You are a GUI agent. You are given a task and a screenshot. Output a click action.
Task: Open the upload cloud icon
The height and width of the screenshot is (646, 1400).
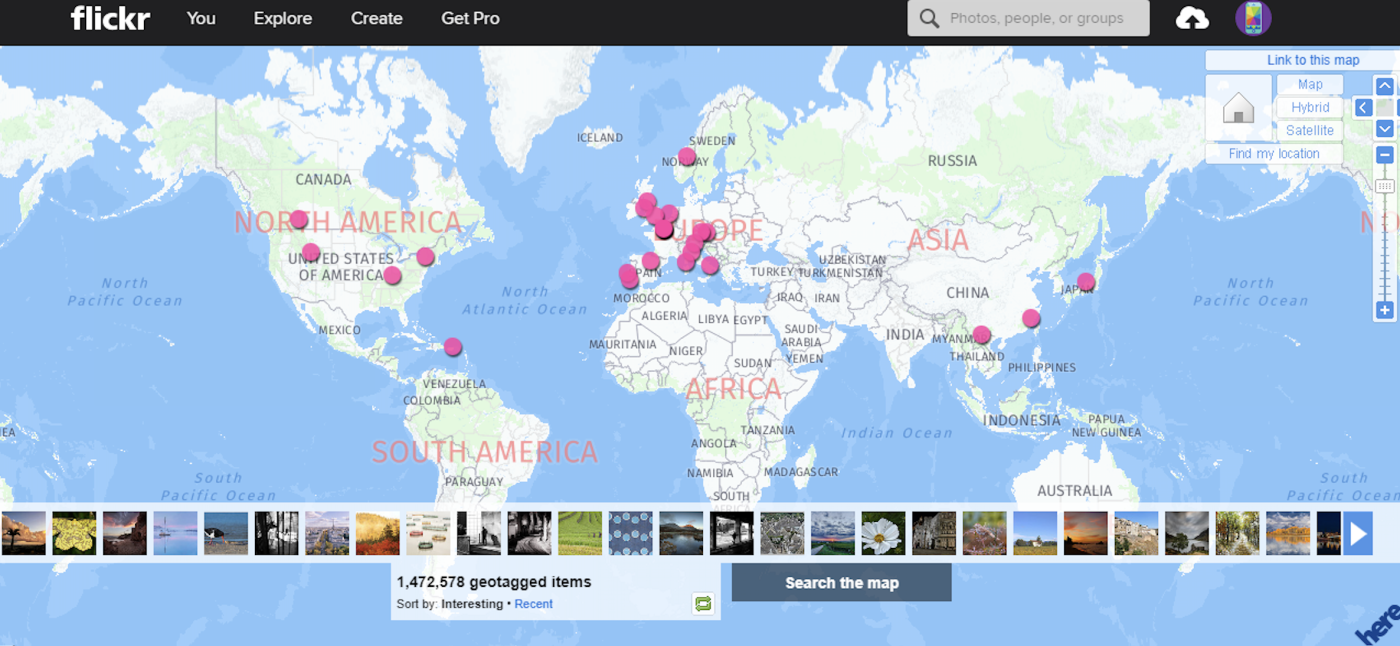[x=1192, y=18]
